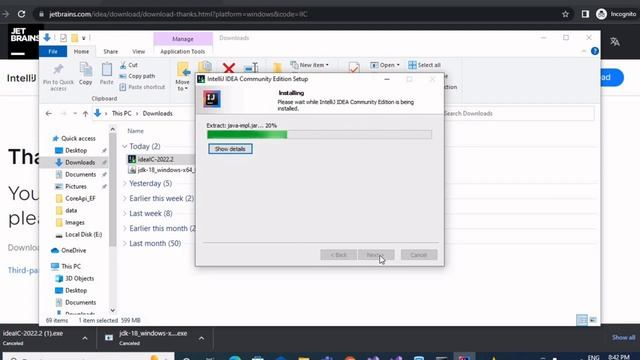
Task: Select Downloads in navigation pane
Action: coord(75,162)
